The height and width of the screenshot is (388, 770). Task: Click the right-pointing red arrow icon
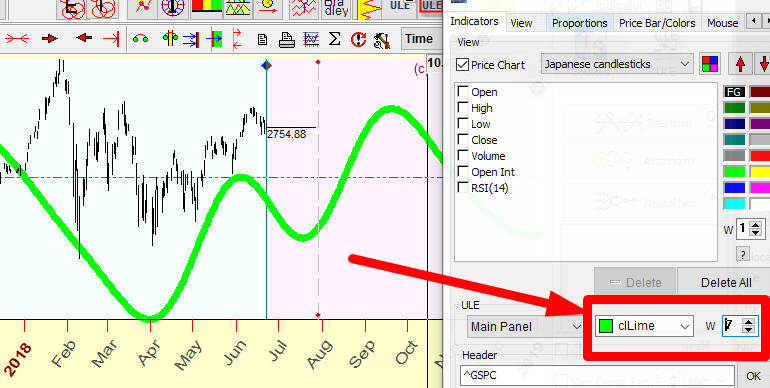tap(50, 39)
